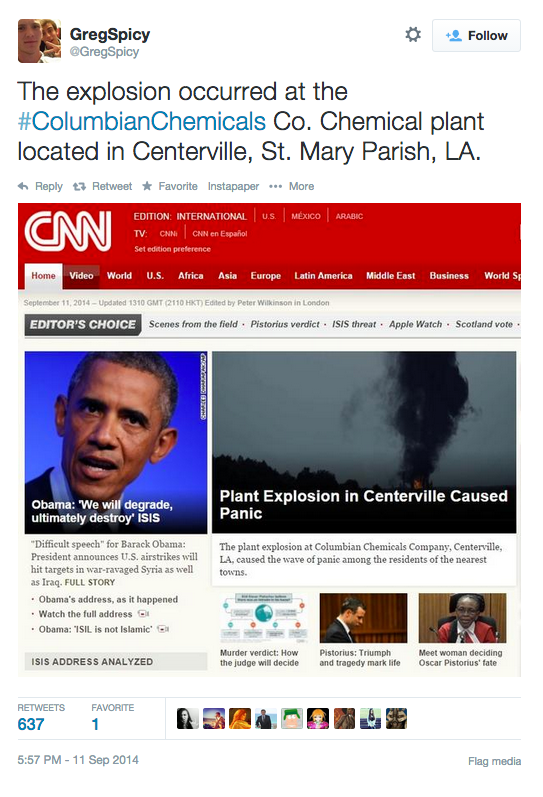Open green hat cartoon retweeter avatar
The image size is (543, 797).
tap(292, 719)
